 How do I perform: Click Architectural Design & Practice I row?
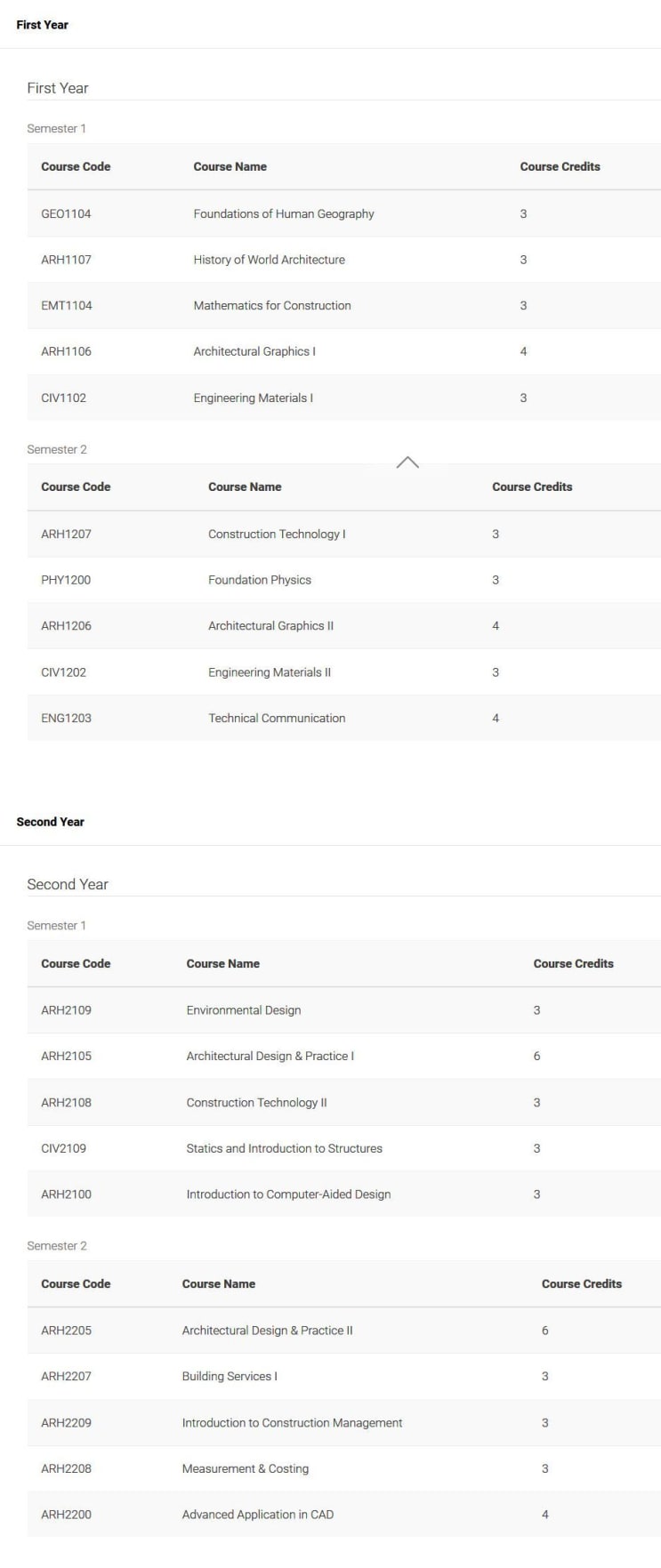pos(343,1056)
